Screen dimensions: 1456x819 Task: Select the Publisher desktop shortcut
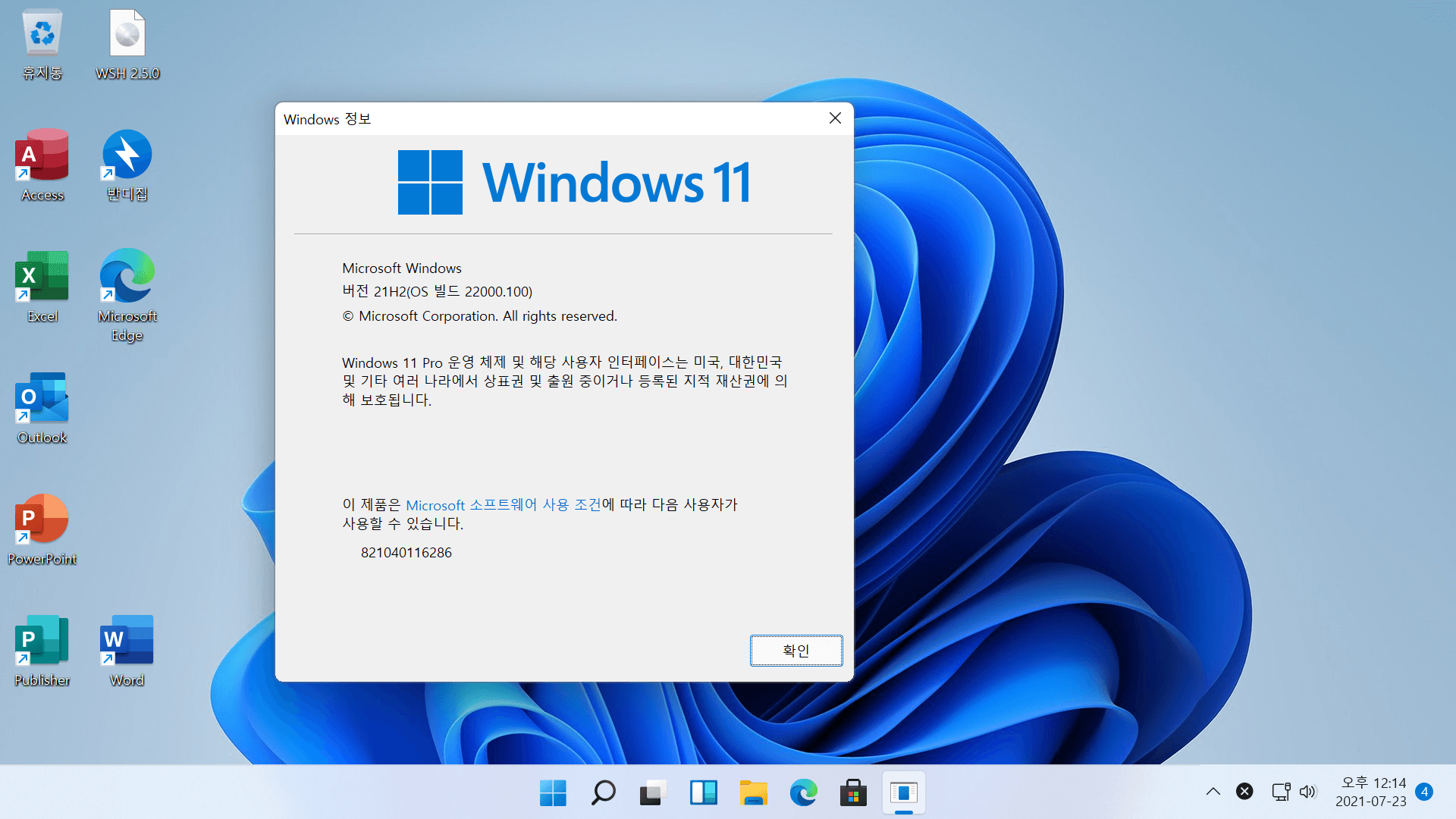(42, 651)
